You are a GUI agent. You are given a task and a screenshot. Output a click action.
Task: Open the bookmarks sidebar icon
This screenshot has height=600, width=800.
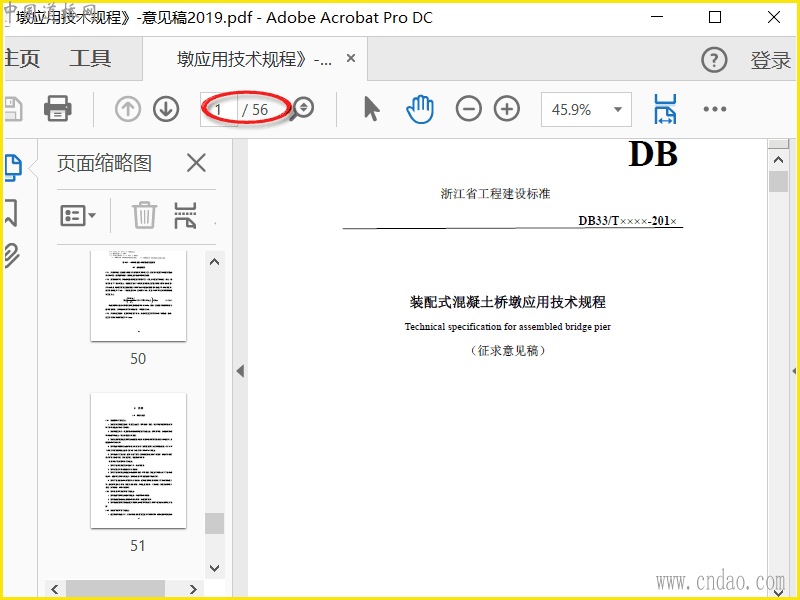(x=11, y=212)
